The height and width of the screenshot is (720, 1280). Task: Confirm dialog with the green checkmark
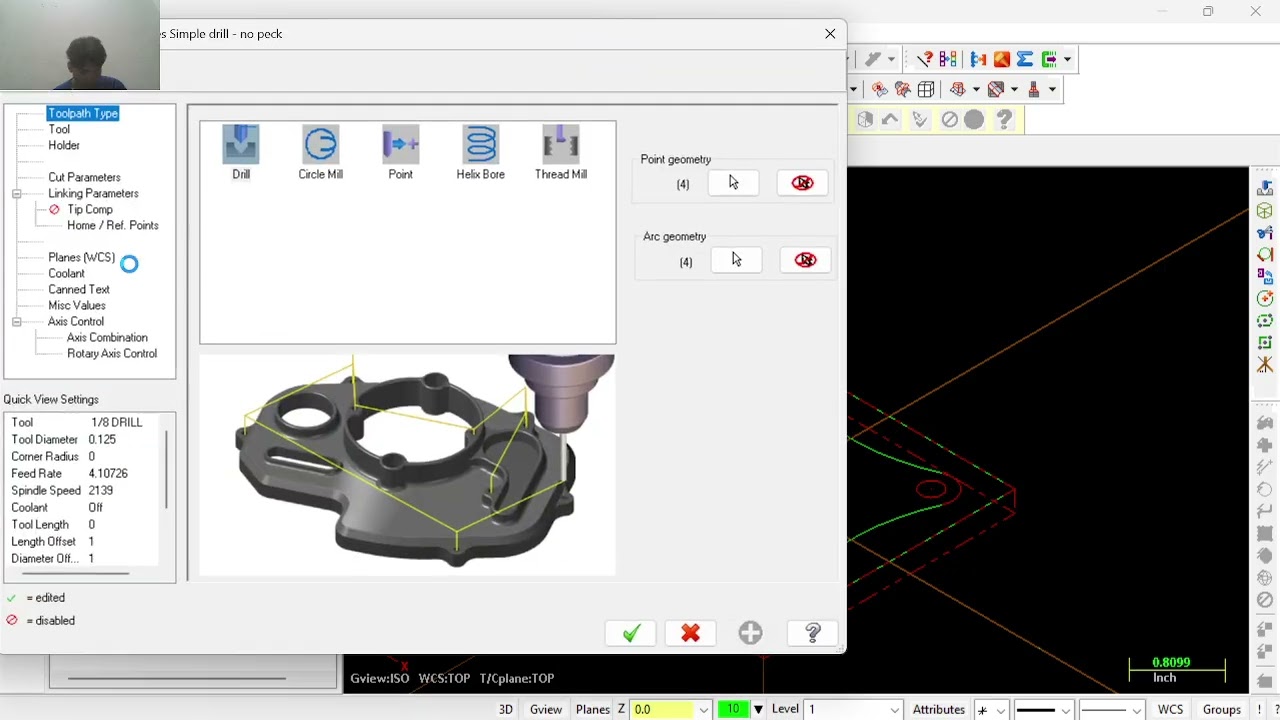631,633
